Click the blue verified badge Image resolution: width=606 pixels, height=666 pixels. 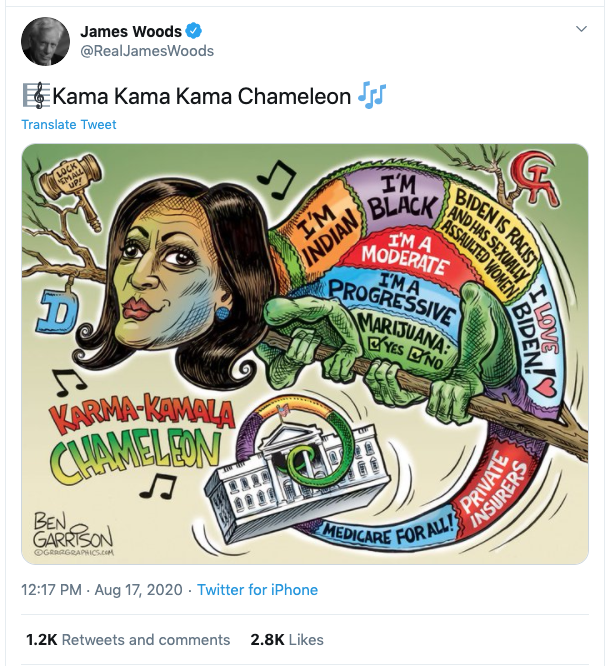(x=194, y=31)
